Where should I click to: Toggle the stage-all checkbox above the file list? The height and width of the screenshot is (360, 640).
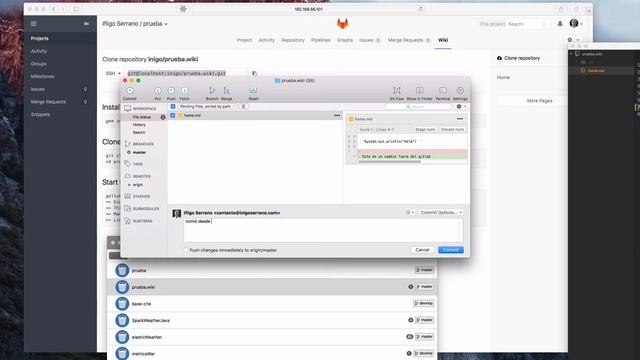coord(173,107)
